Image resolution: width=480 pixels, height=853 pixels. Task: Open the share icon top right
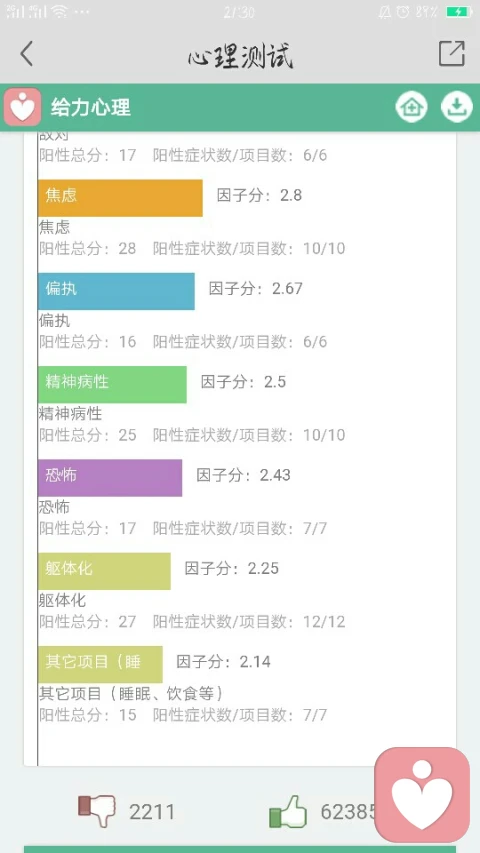[x=452, y=53]
